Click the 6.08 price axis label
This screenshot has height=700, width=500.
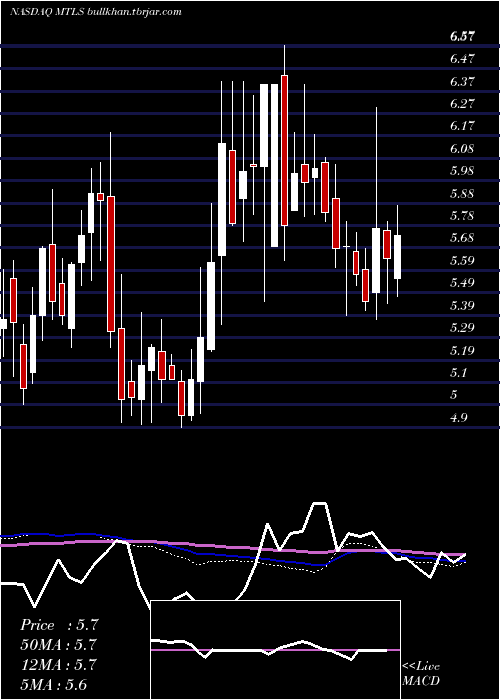(462, 149)
